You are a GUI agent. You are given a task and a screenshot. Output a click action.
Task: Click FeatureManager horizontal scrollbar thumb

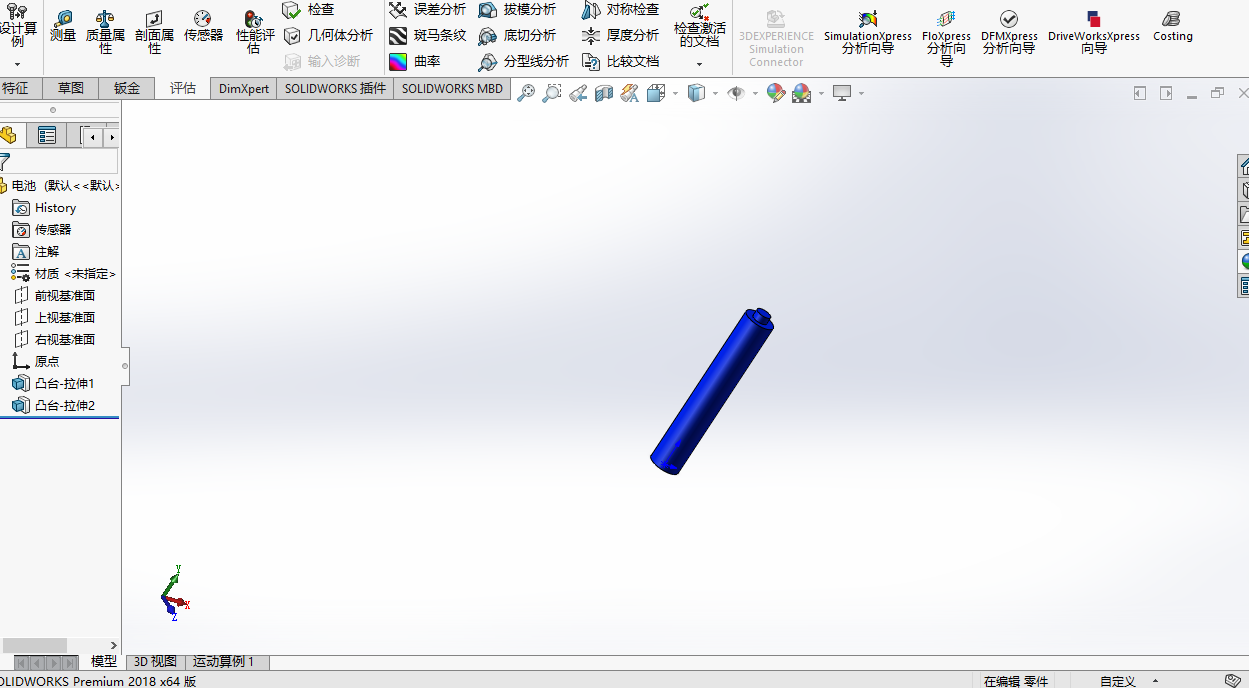[x=34, y=645]
